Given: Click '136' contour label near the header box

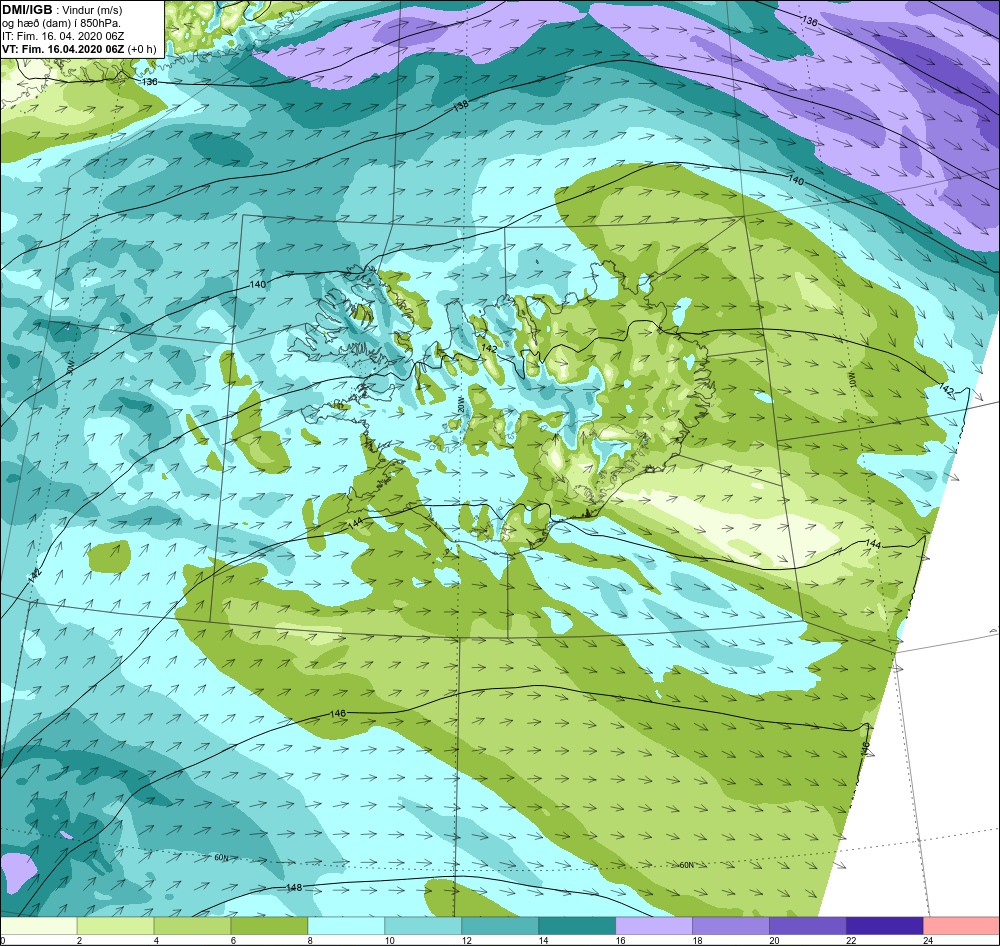Looking at the screenshot, I should 149,82.
